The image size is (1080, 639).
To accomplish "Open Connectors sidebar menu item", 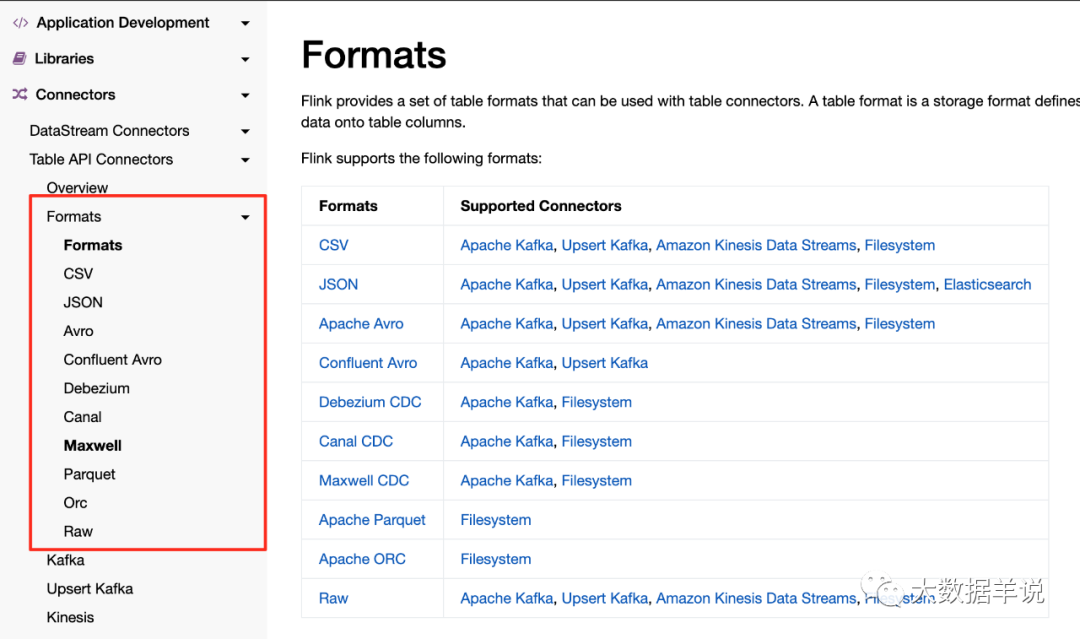I will [x=75, y=94].
